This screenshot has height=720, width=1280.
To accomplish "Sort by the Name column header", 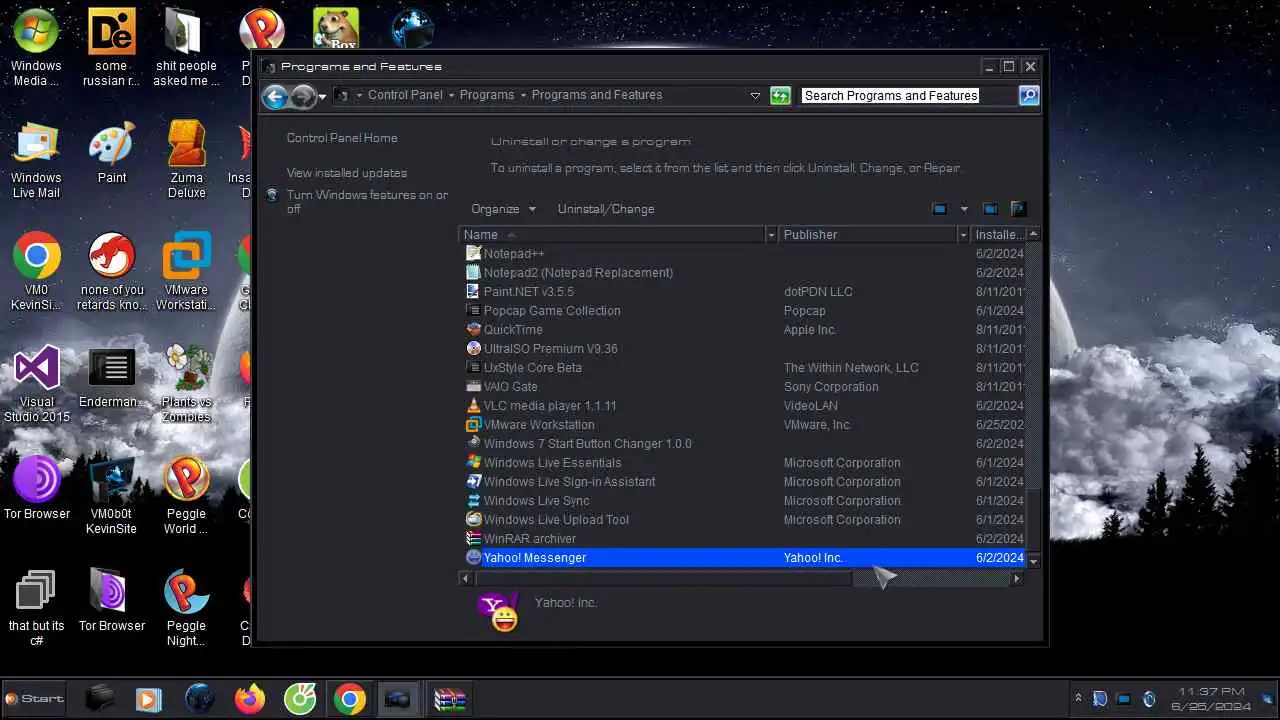I will [x=611, y=235].
